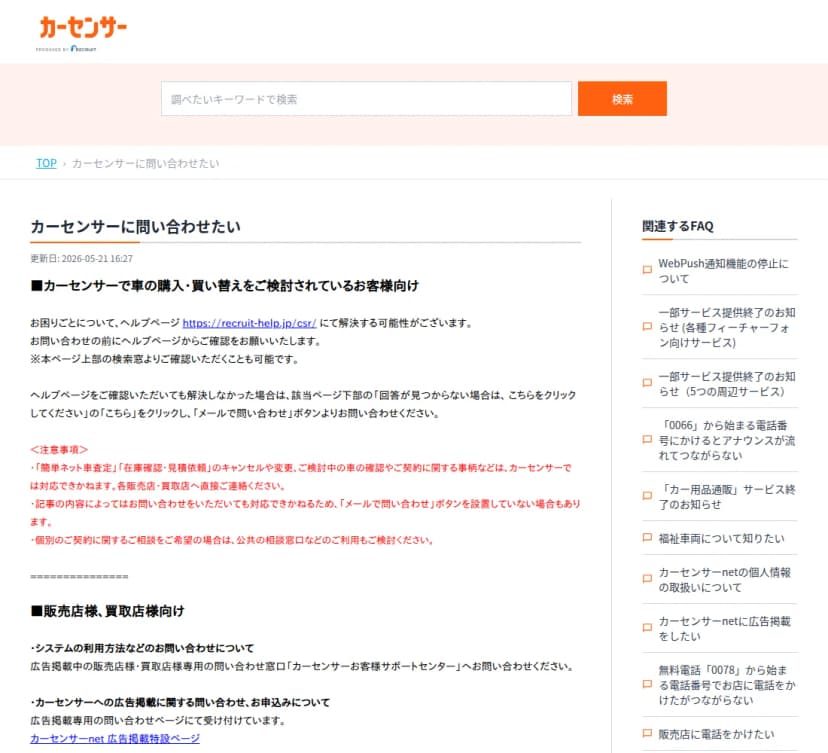Click the red ＜注意事項＞ label
This screenshot has width=828, height=753.
(x=59, y=449)
